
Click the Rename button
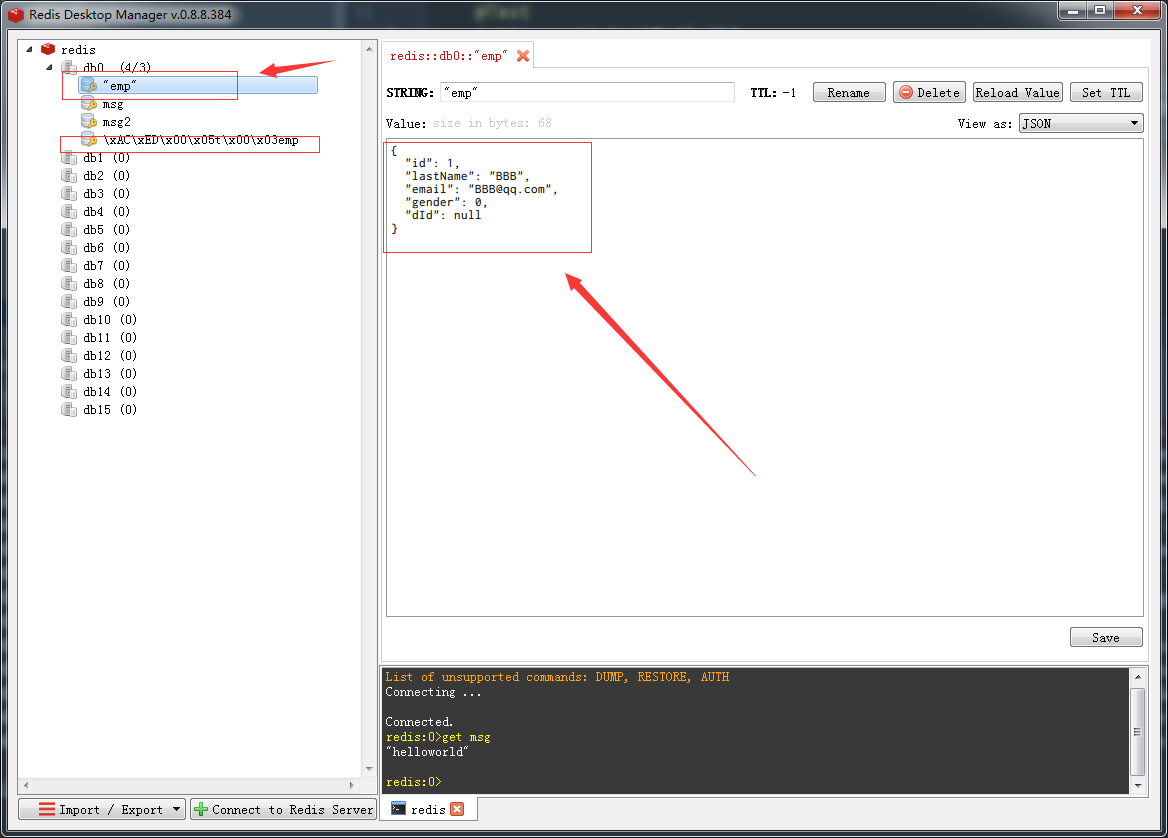click(848, 92)
